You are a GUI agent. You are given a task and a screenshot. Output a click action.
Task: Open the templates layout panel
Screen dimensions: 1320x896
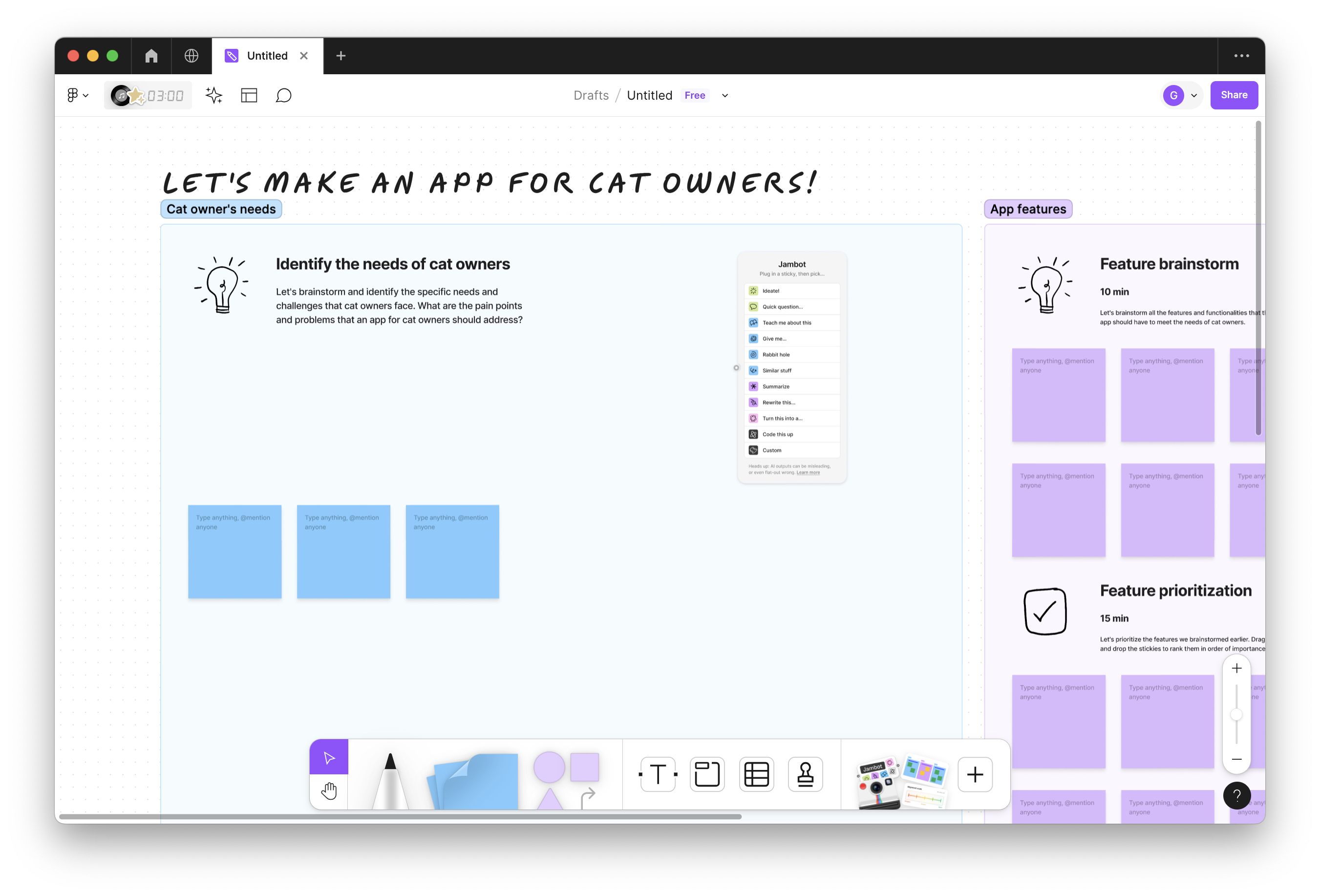249,95
